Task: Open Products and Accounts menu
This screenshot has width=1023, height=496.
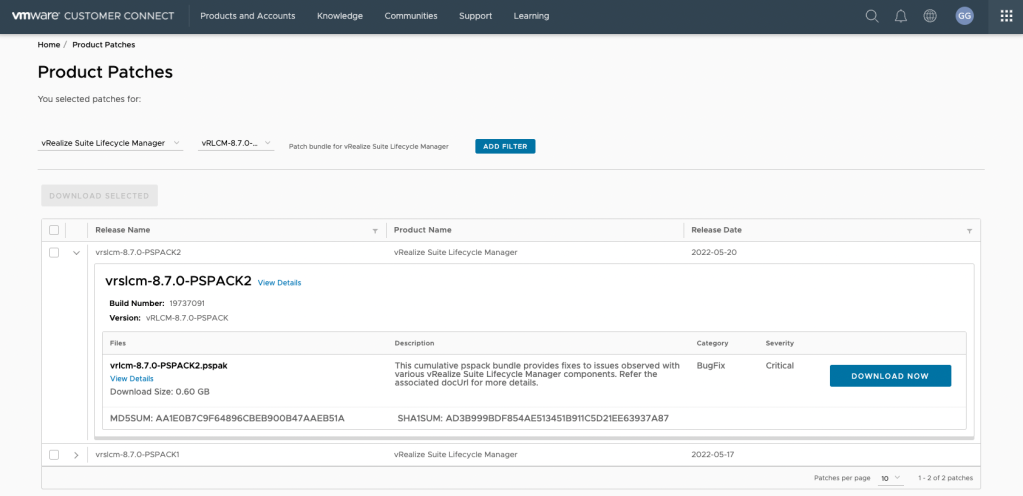Action: tap(248, 16)
